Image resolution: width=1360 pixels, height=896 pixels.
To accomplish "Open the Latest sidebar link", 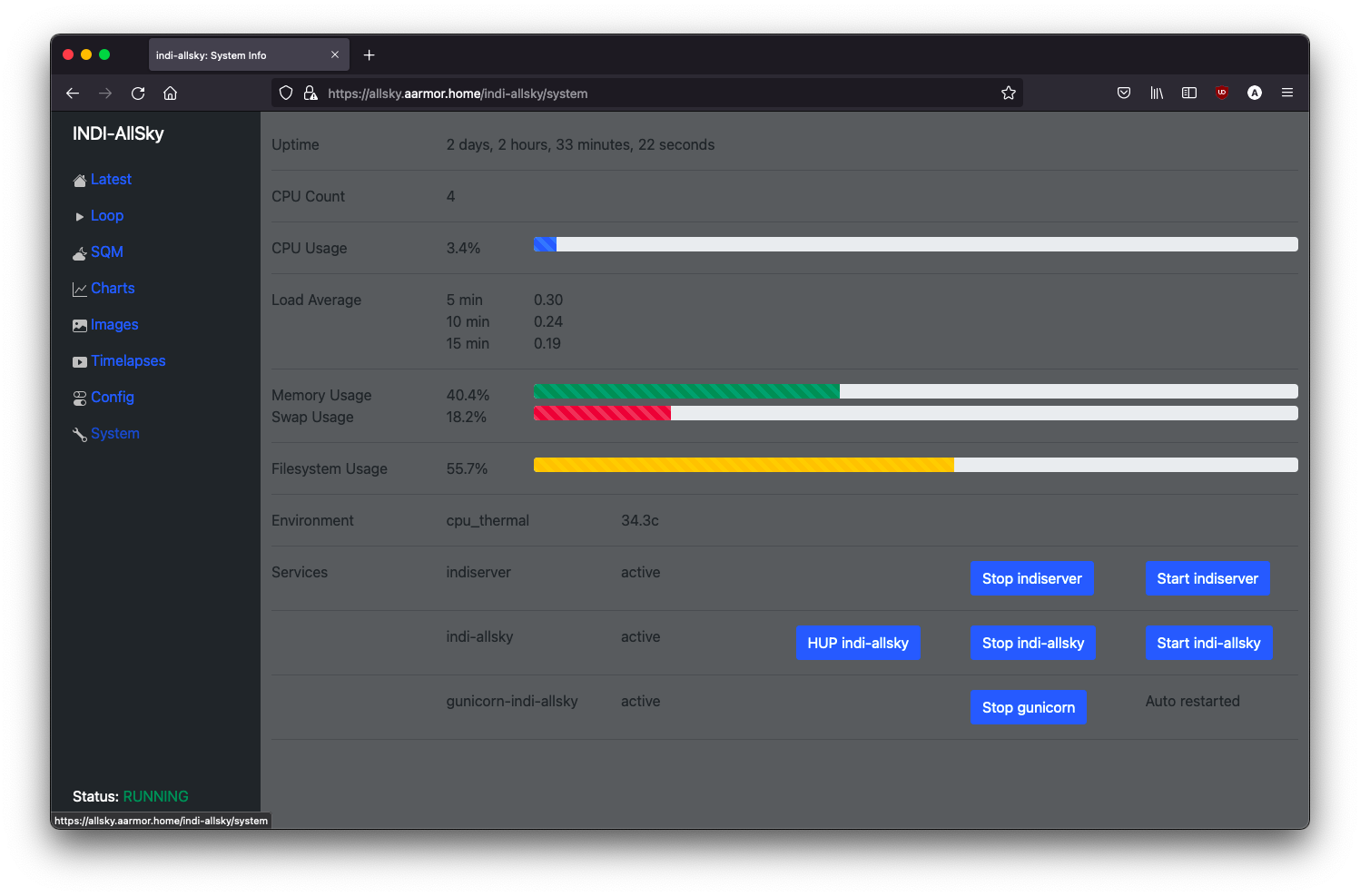I will [111, 180].
